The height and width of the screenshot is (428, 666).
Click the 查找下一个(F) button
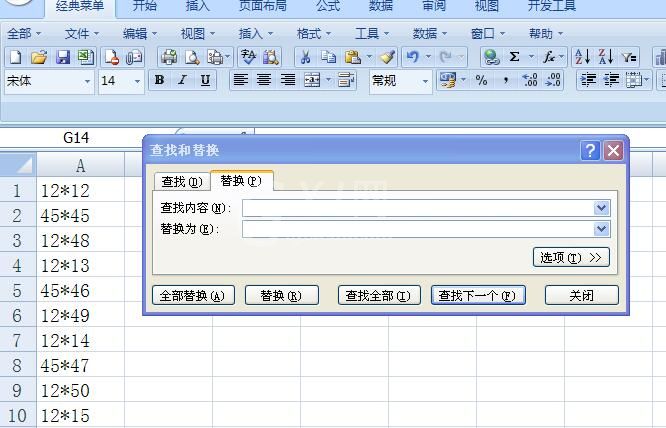(x=478, y=295)
